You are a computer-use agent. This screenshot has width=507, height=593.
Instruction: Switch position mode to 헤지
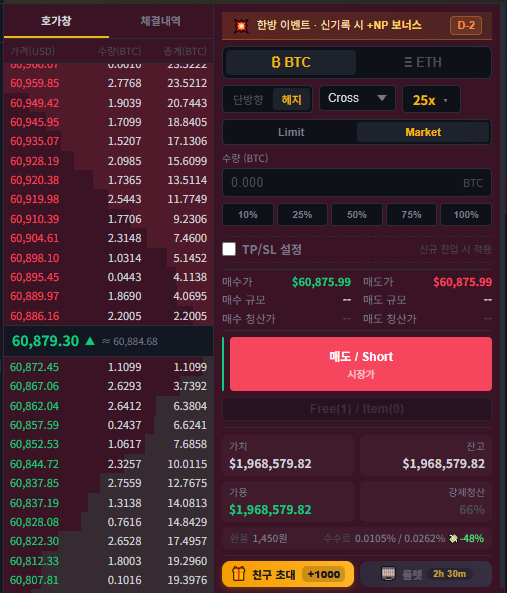291,99
